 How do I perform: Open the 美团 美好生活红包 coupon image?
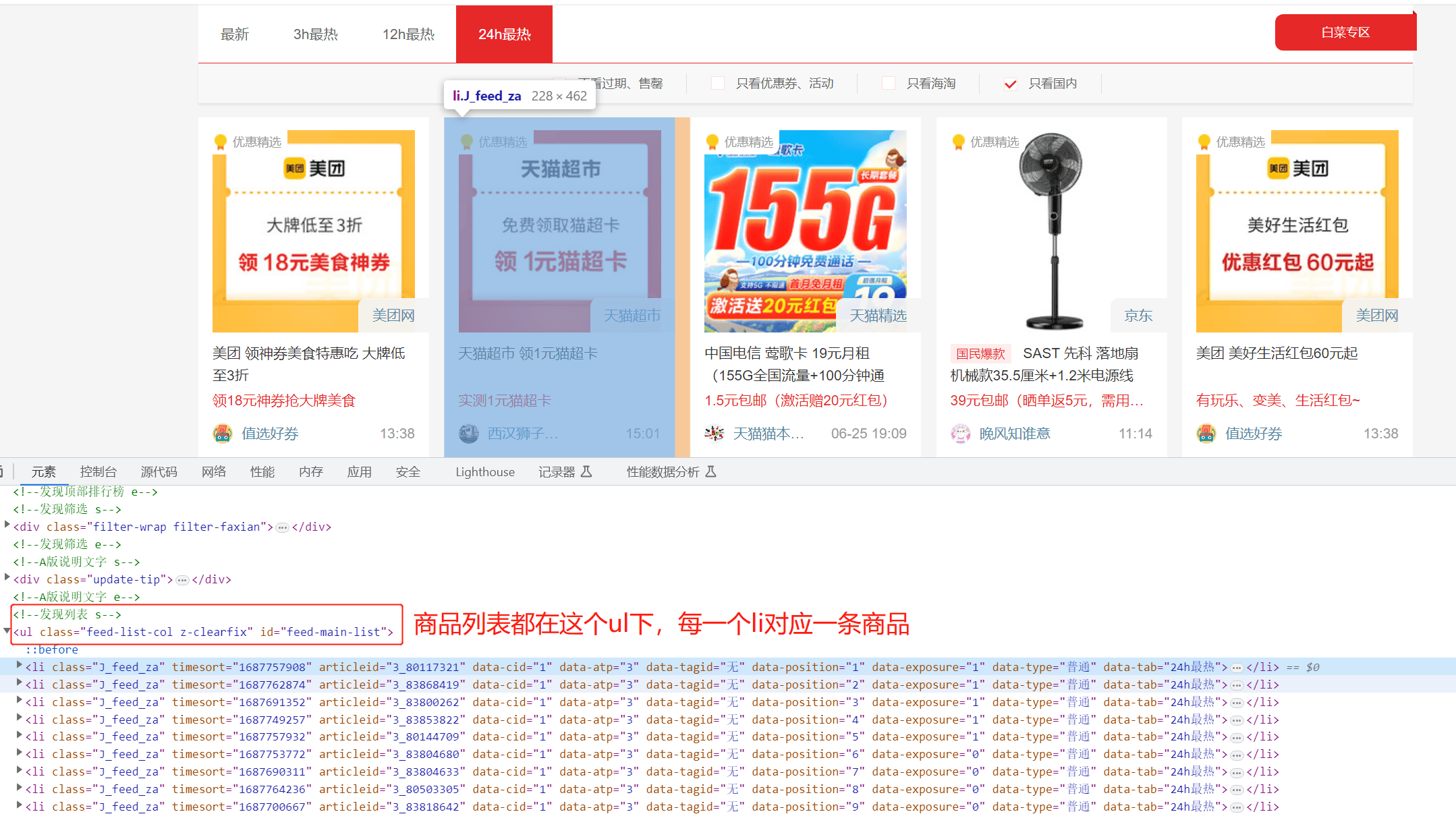[x=1297, y=231]
